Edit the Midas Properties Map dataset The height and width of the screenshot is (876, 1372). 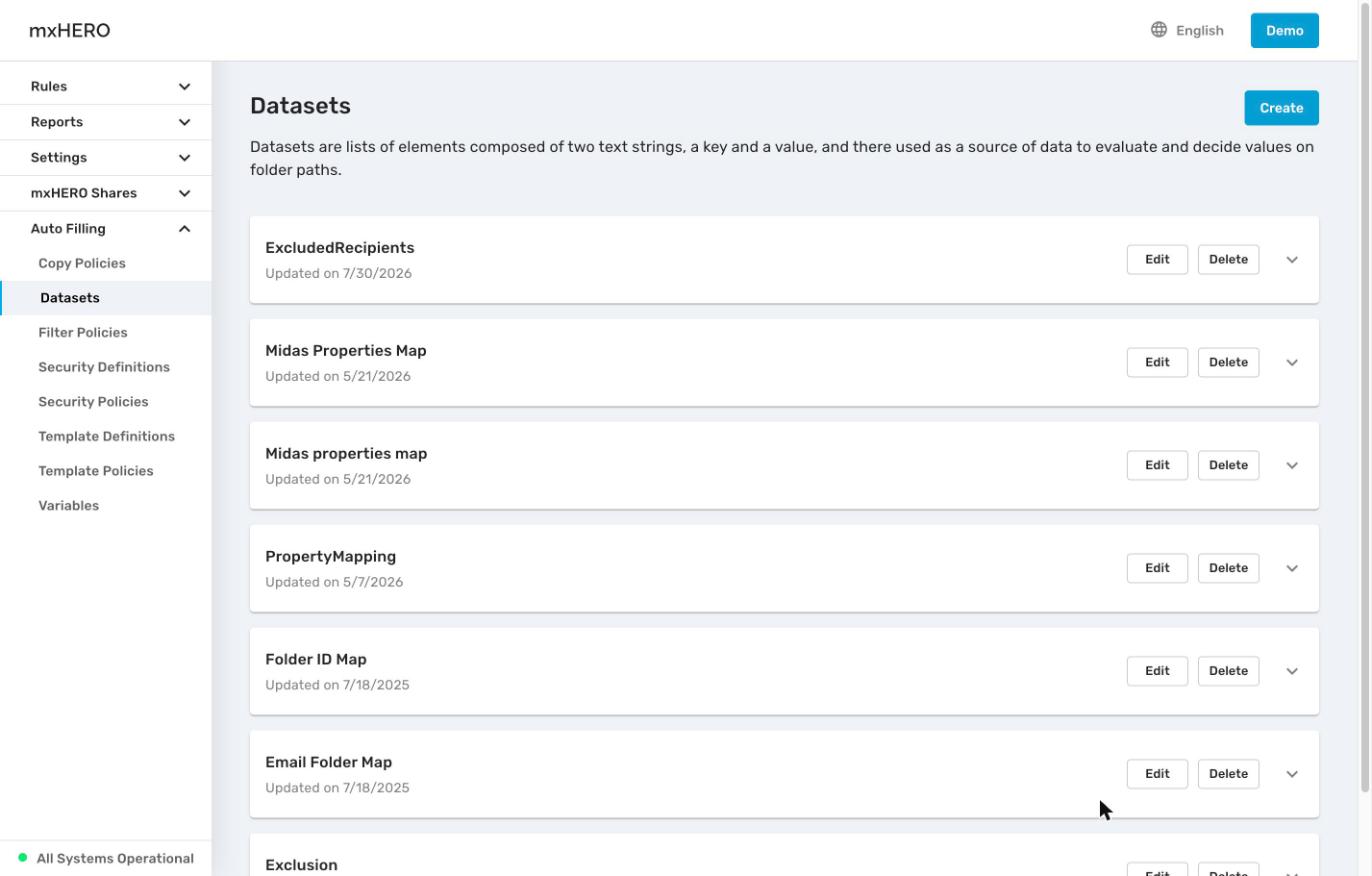click(x=1157, y=362)
